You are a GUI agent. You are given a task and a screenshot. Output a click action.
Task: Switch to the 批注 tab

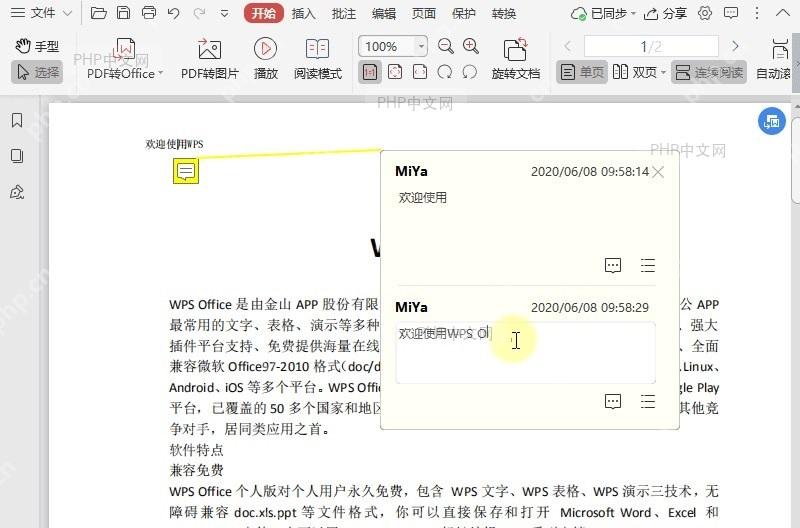344,14
